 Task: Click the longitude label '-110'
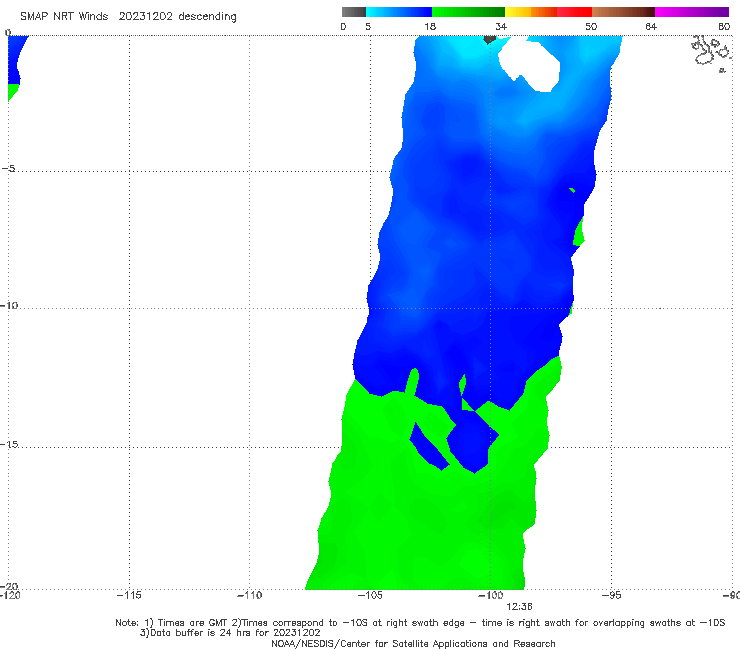click(x=249, y=595)
